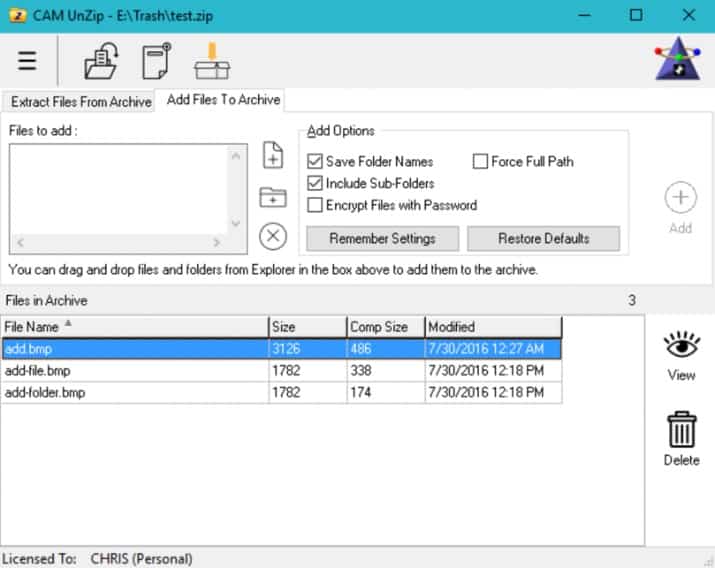Screen dimensions: 715x568
Task: Sort list by File Name column header
Action: coord(134,327)
